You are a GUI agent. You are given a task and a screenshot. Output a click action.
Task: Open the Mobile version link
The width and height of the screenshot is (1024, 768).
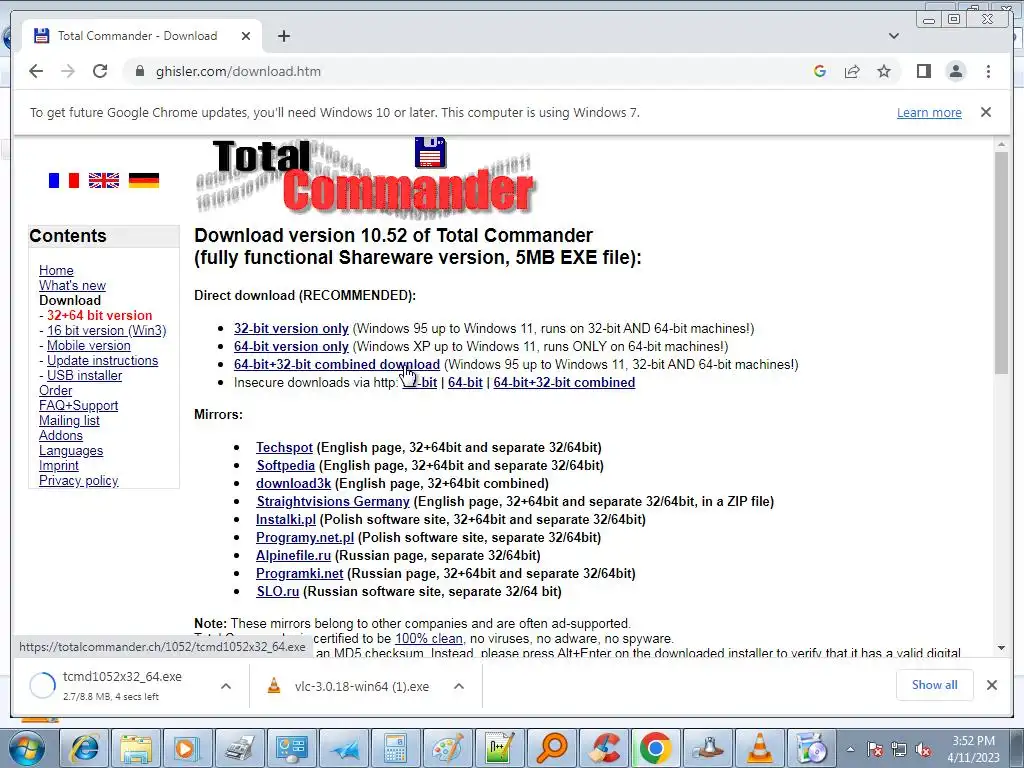(x=89, y=345)
